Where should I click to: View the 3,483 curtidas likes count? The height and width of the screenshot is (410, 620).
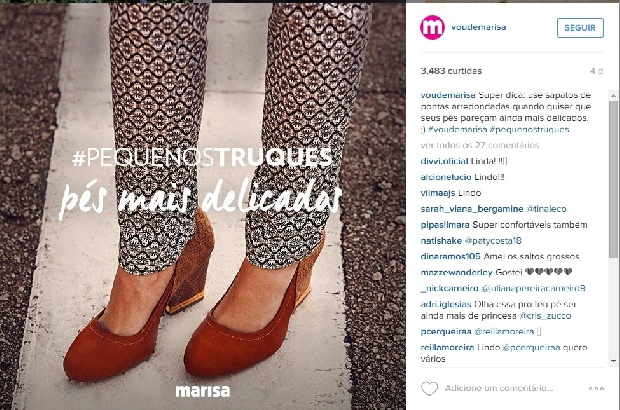451,71
